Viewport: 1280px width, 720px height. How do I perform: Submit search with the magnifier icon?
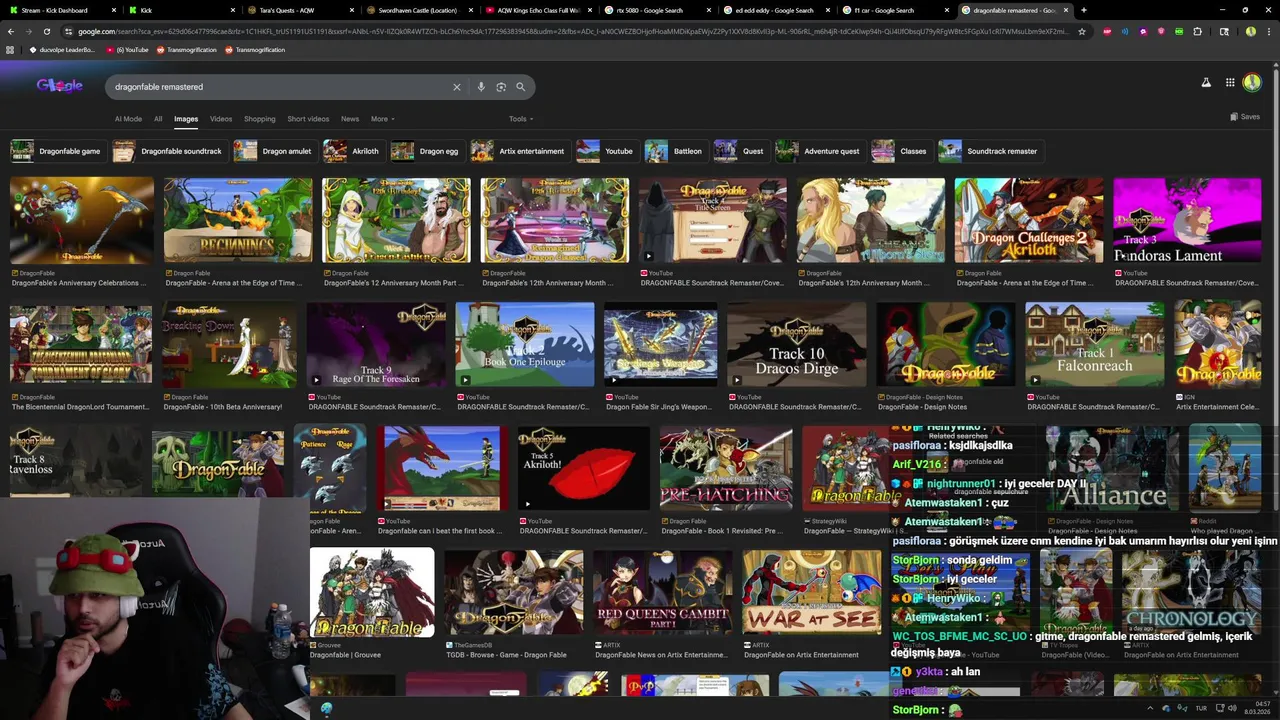pos(520,87)
